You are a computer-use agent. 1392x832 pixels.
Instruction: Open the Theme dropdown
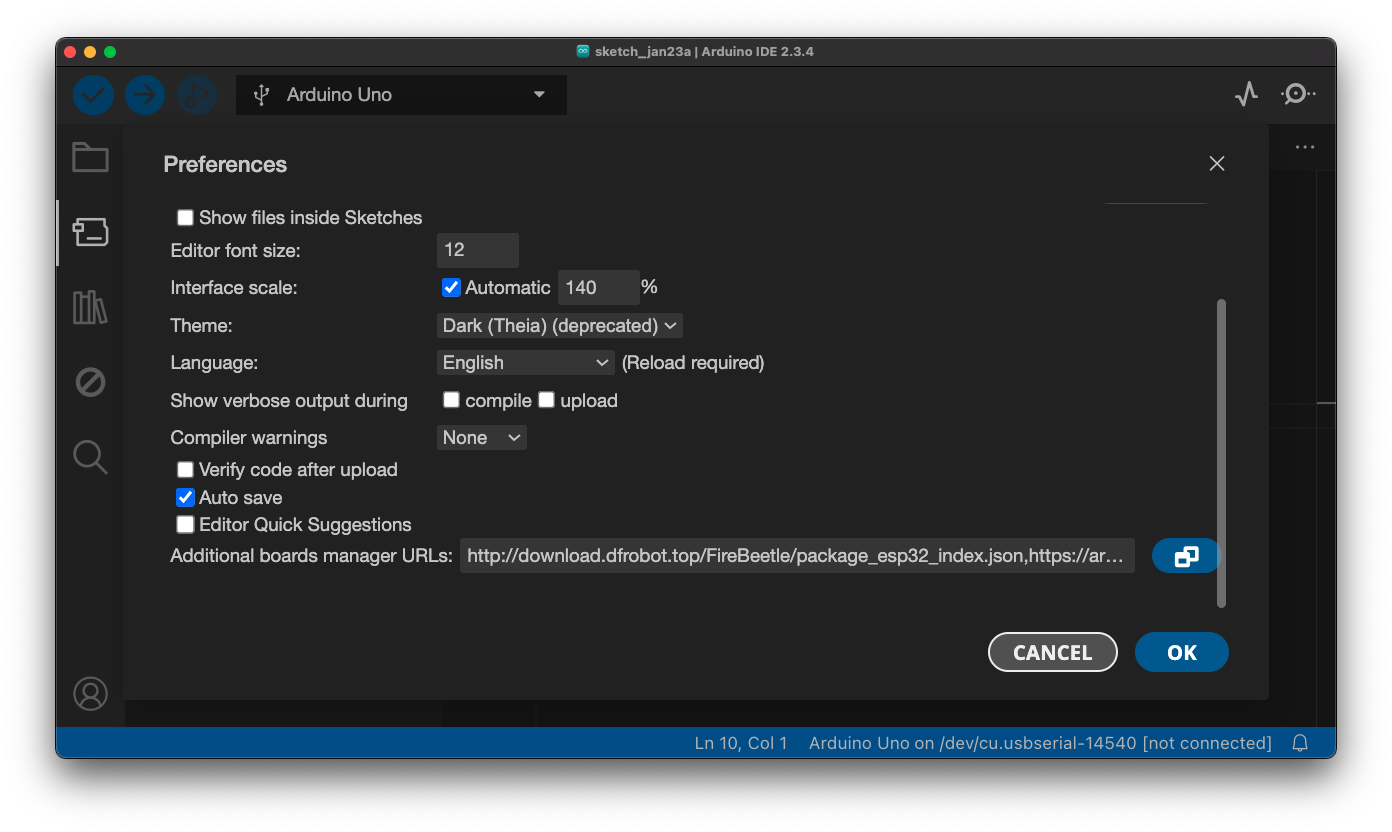point(560,326)
